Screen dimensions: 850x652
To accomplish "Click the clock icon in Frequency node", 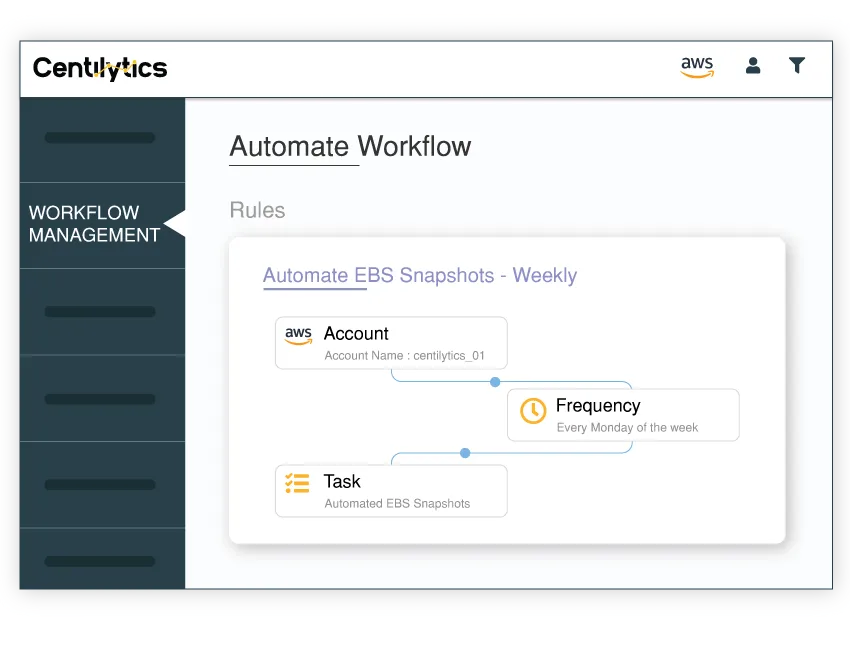I will [x=533, y=411].
